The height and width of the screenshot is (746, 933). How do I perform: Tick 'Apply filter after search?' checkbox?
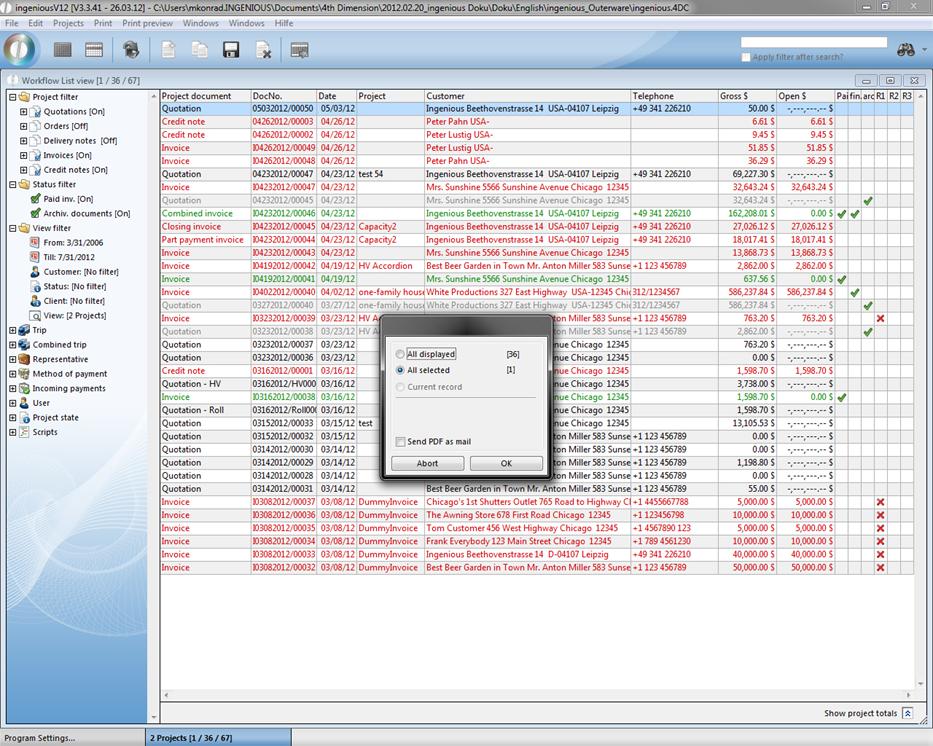(x=746, y=57)
